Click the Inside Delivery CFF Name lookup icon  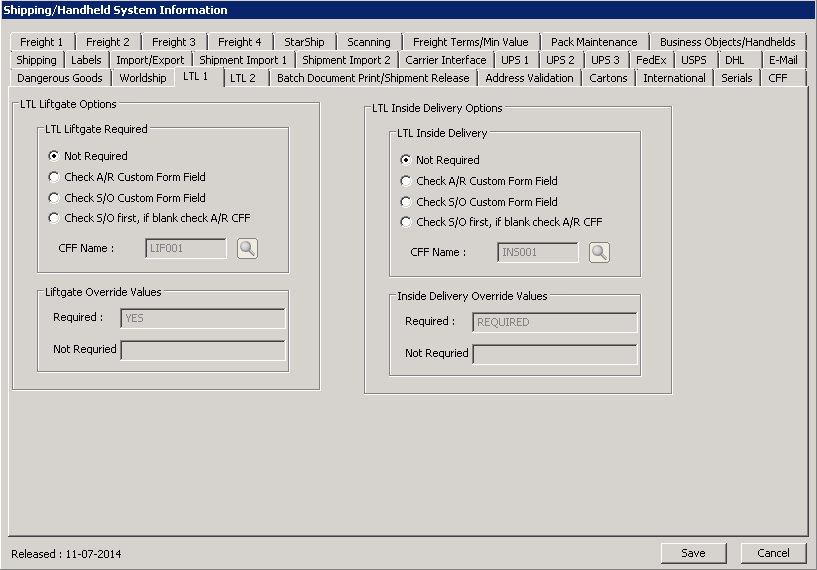tap(599, 252)
